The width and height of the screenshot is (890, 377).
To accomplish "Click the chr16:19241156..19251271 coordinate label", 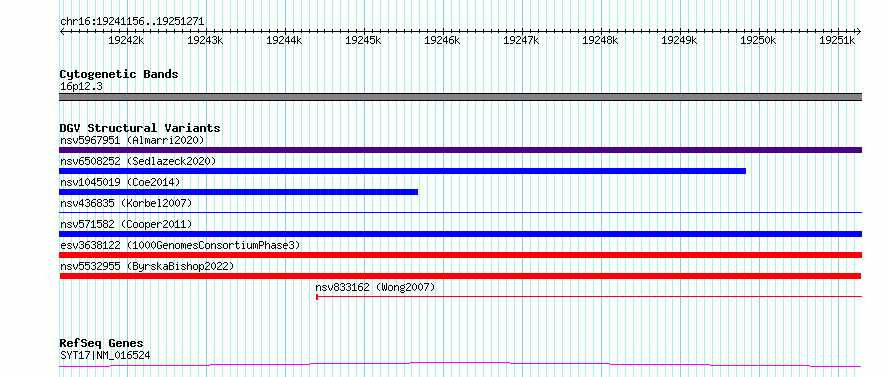I will (132, 22).
